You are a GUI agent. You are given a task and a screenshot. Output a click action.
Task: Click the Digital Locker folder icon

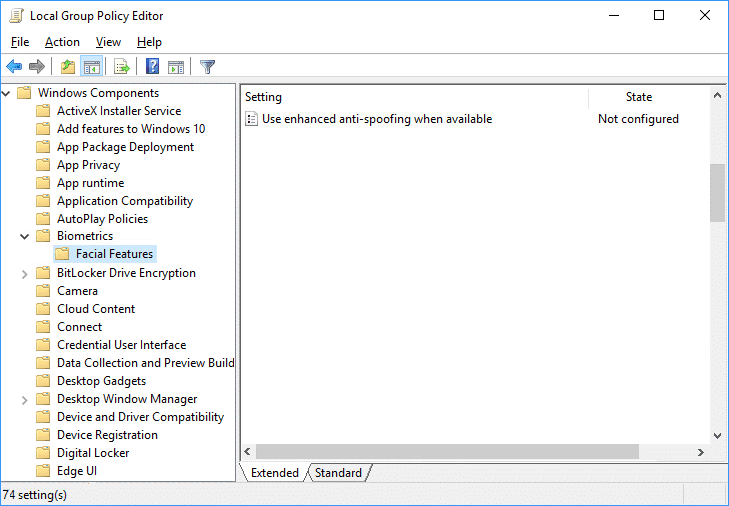pos(43,453)
